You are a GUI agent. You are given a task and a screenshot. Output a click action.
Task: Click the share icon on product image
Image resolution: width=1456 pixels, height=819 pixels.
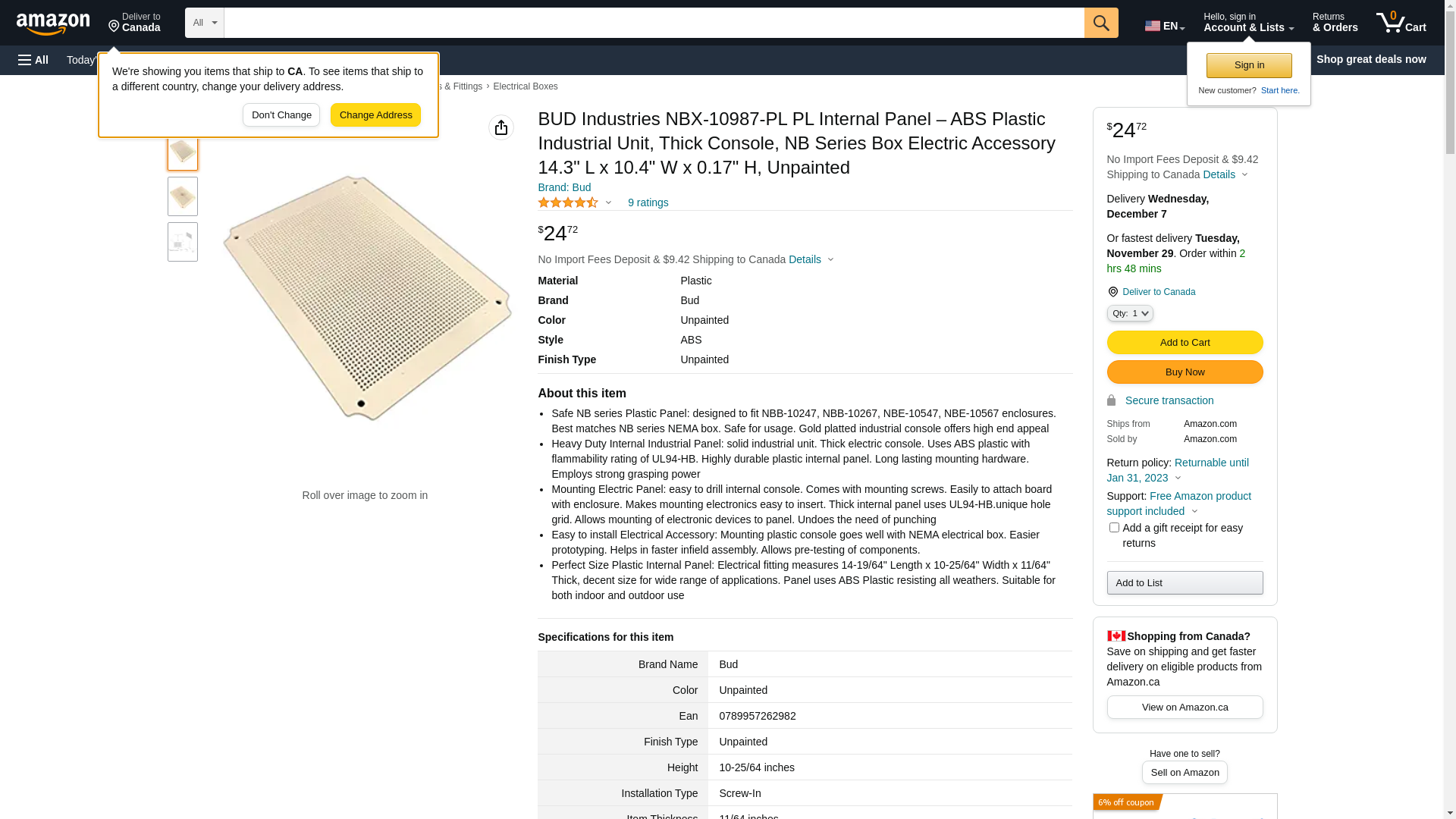point(501,127)
